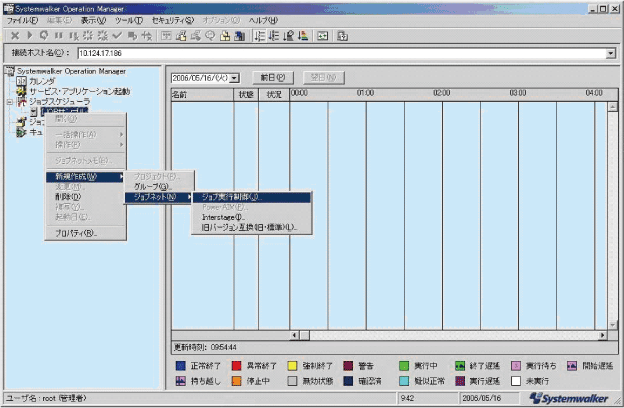
Task: Open the セキュリティ(S) menu
Action: point(173,20)
